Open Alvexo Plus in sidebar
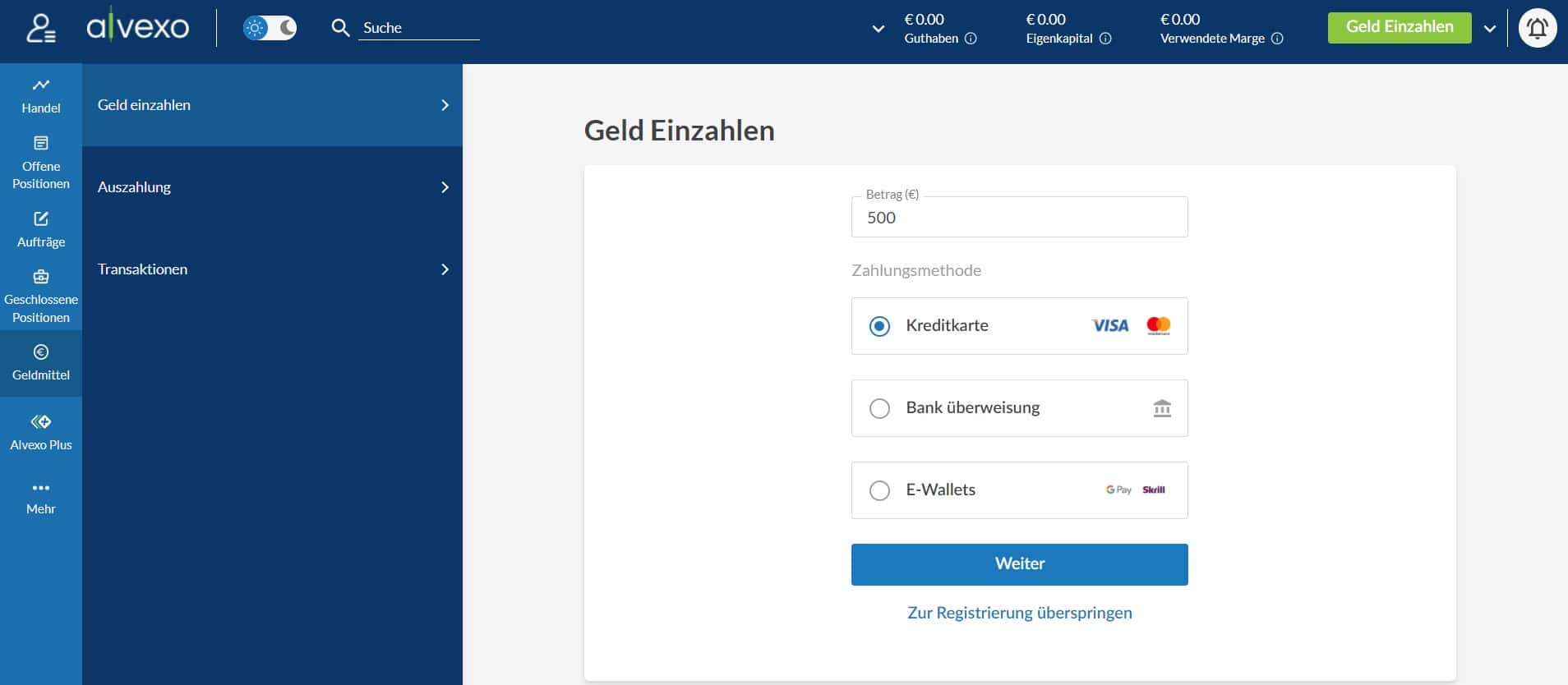This screenshot has width=1568, height=685. 41,432
